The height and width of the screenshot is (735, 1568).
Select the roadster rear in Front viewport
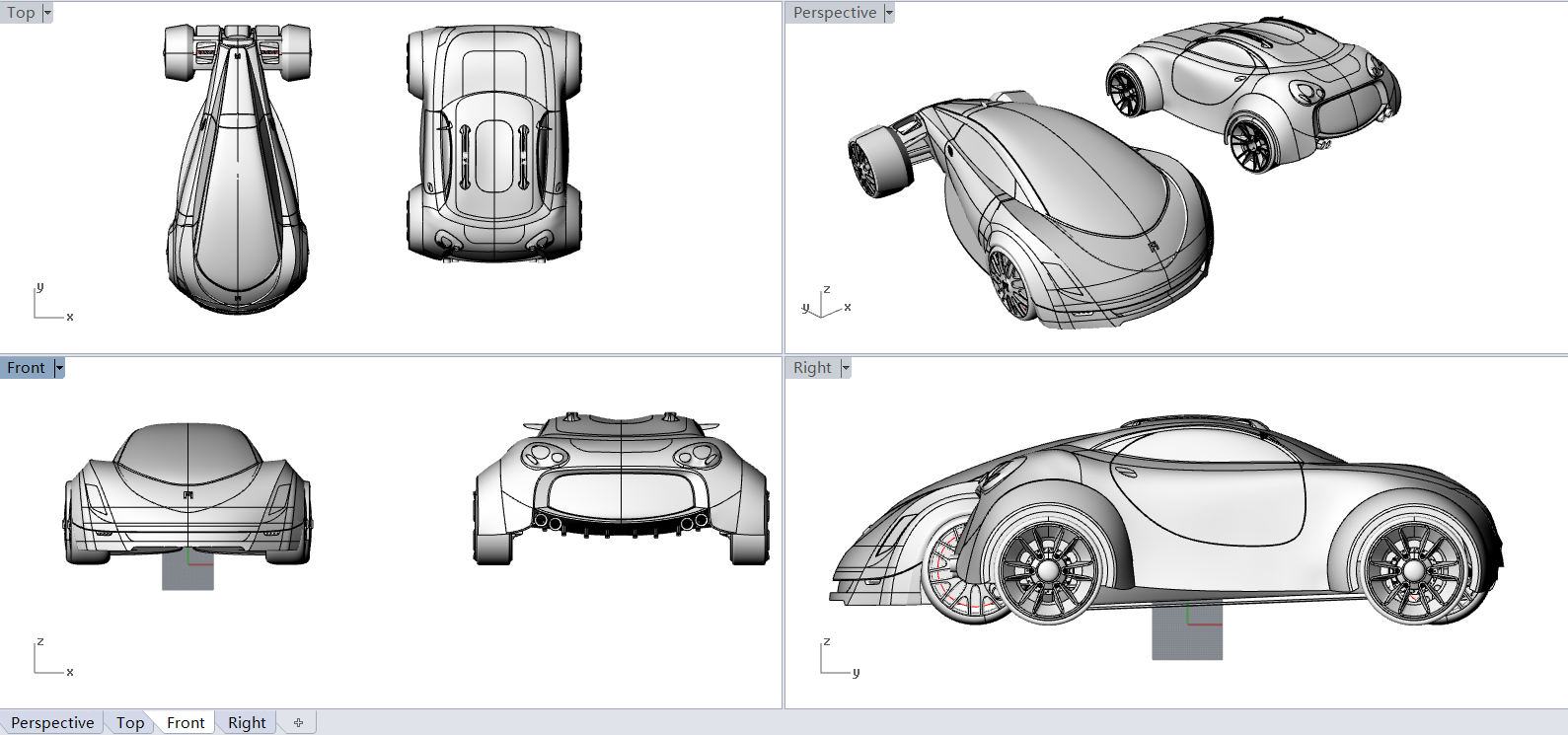pyautogui.click(x=621, y=488)
